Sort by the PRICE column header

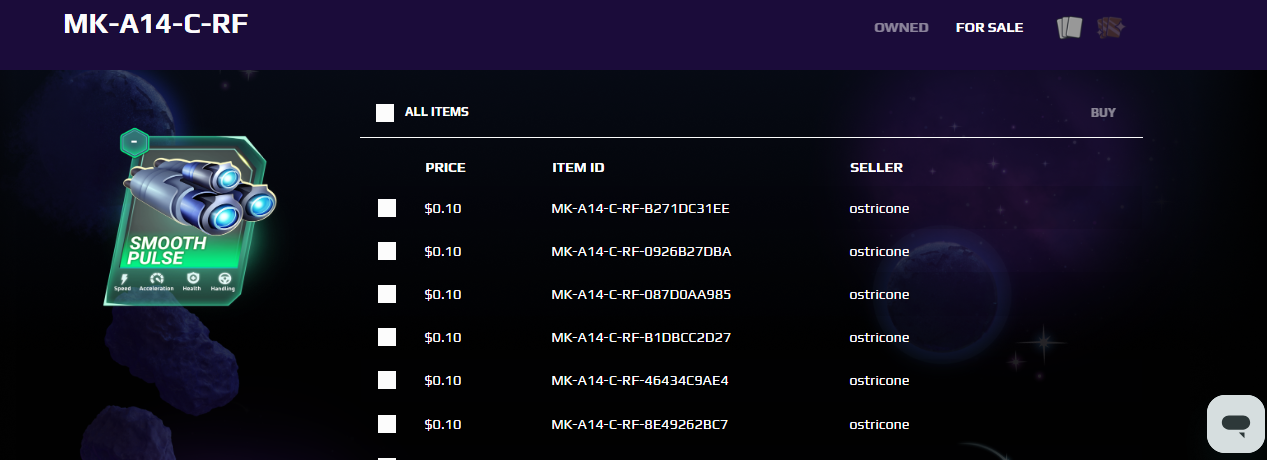click(445, 167)
